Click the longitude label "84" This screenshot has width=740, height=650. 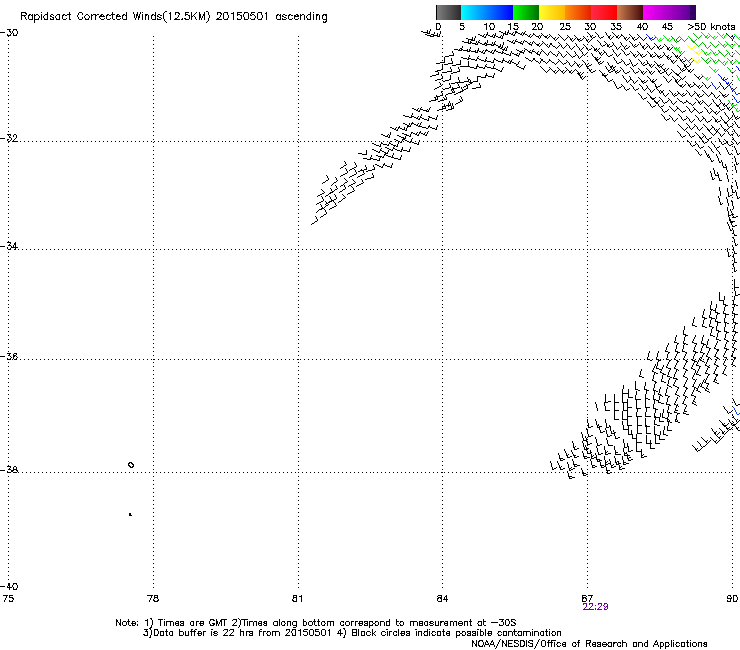click(x=442, y=599)
